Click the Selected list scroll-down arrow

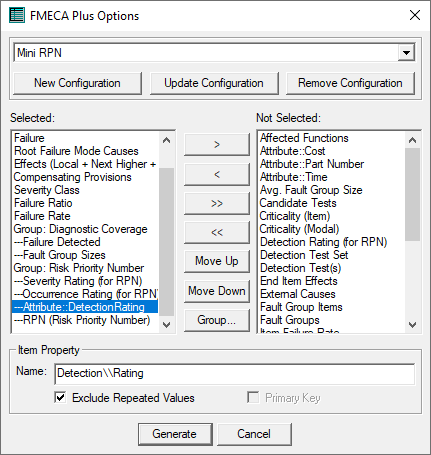click(x=166, y=324)
